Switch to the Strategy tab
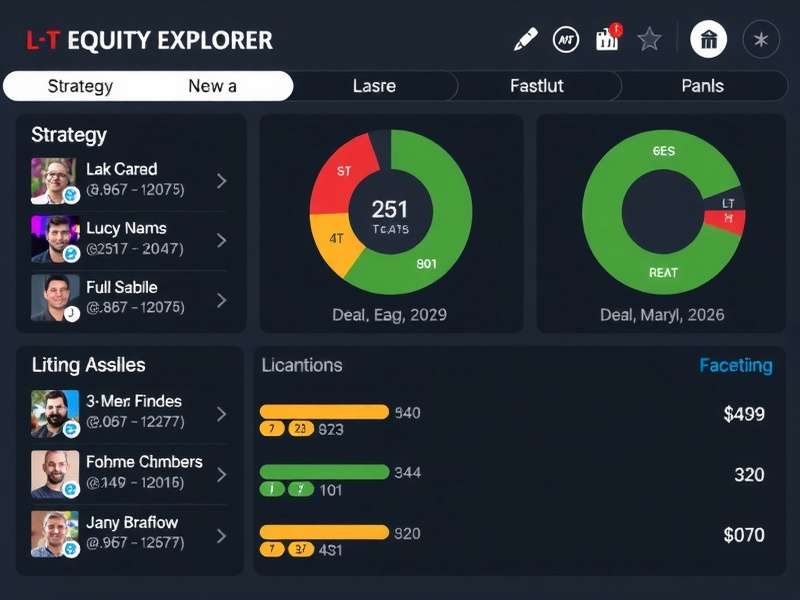The image size is (800, 600). tap(80, 86)
